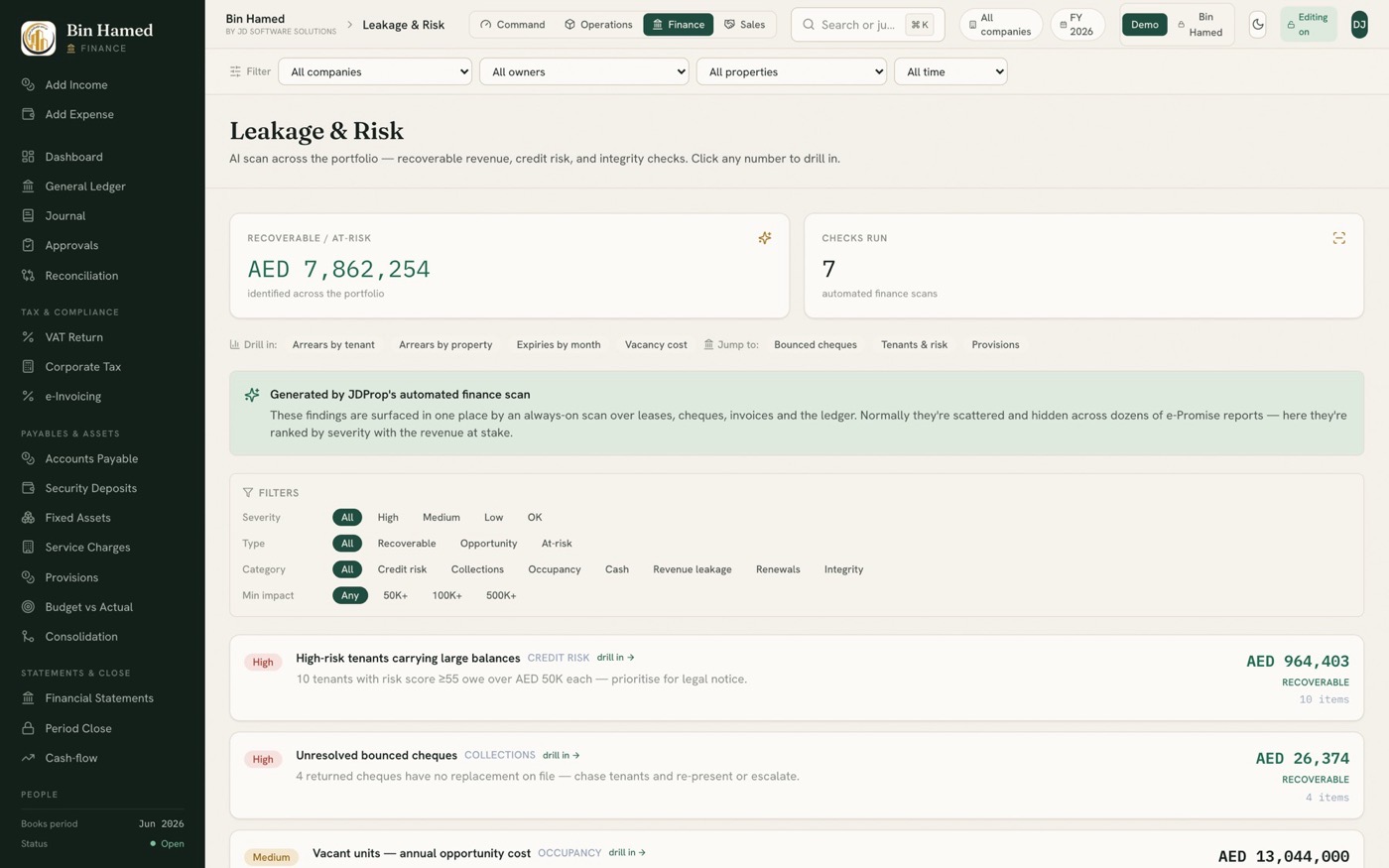
Task: Click the scan icon on Checks Run card
Action: coord(1339,238)
